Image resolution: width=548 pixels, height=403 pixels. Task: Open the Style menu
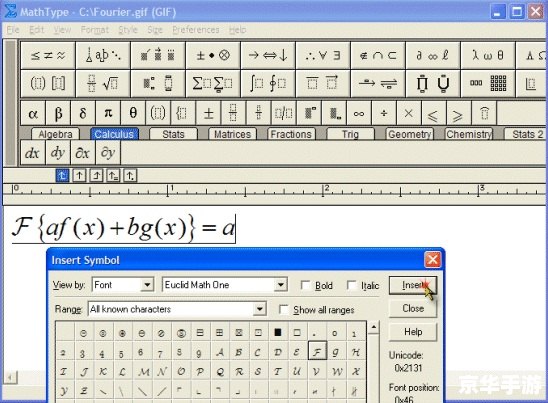128,30
